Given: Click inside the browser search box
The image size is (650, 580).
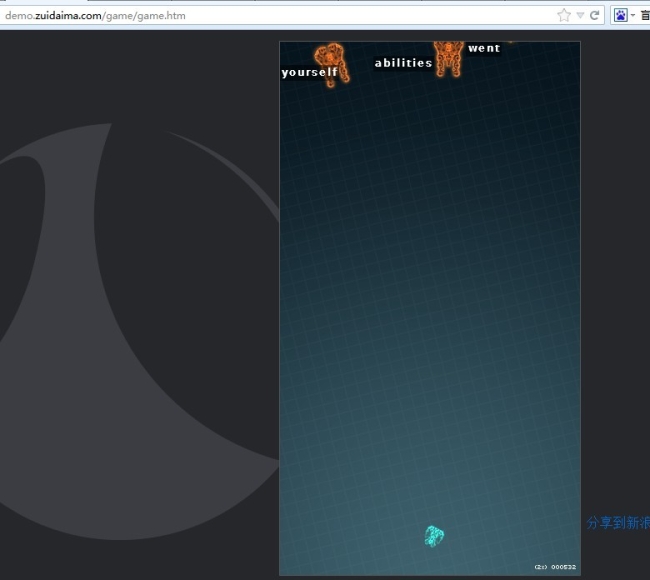Looking at the screenshot, I should tap(644, 15).
